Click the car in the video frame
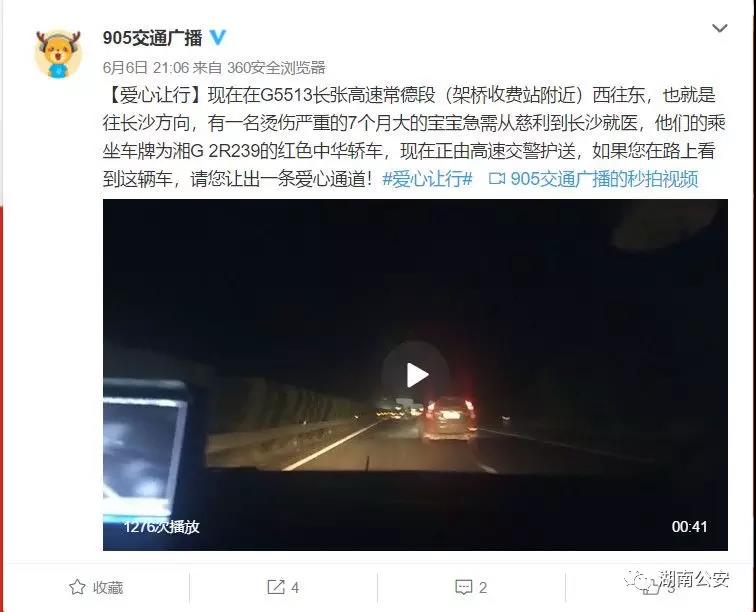This screenshot has height=612, width=756. pos(449,419)
